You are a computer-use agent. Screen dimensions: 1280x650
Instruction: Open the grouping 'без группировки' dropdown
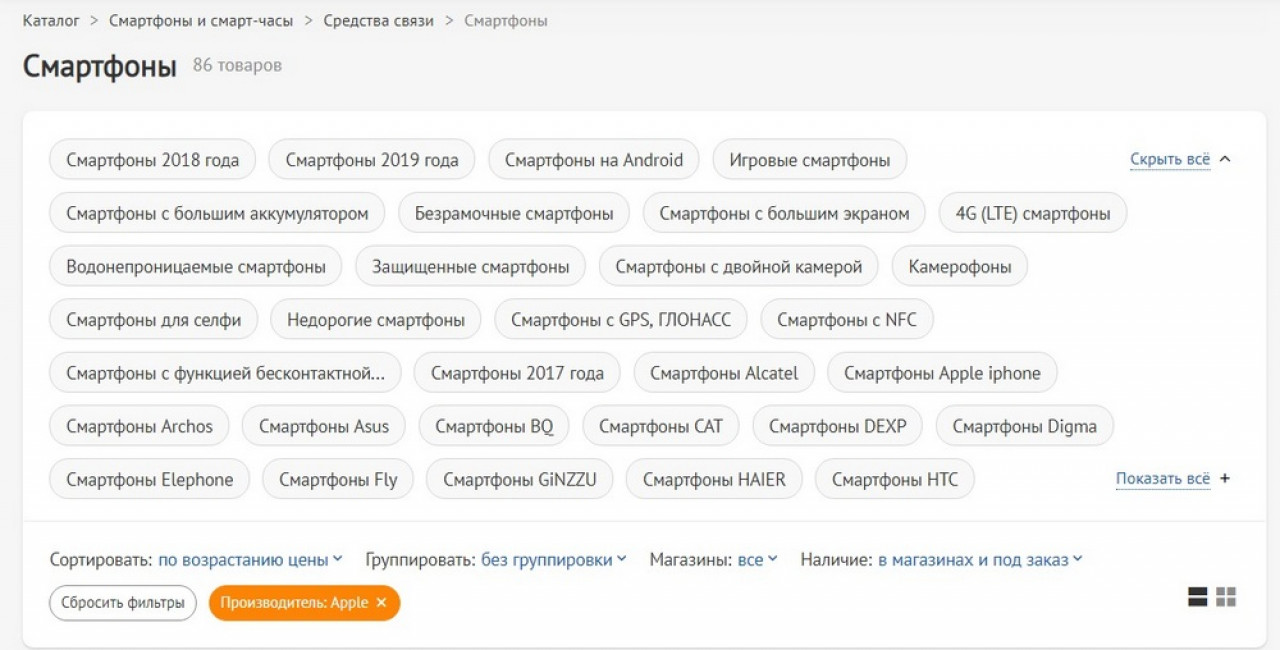553,560
